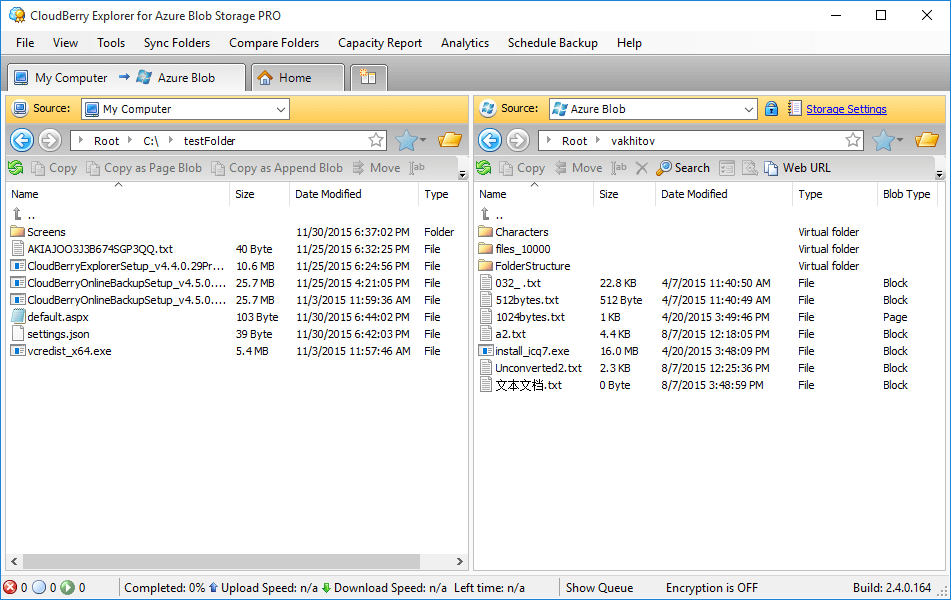Click the encryption lock icon
951x600 pixels.
point(771,109)
